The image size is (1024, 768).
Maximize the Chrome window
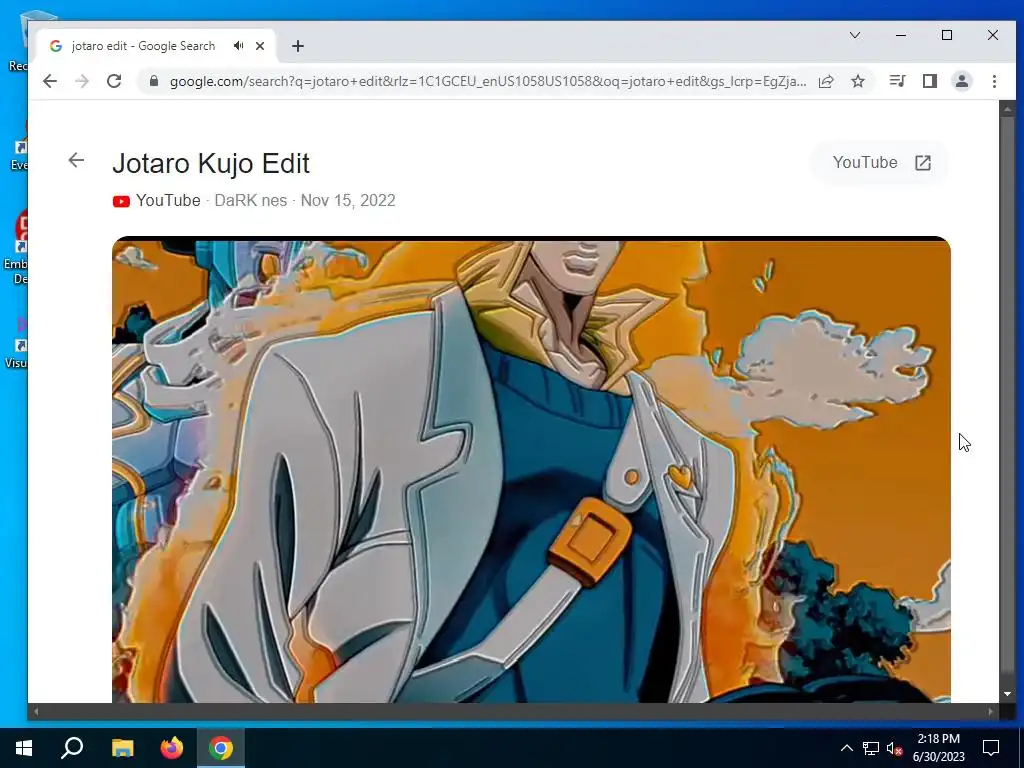coord(947,35)
